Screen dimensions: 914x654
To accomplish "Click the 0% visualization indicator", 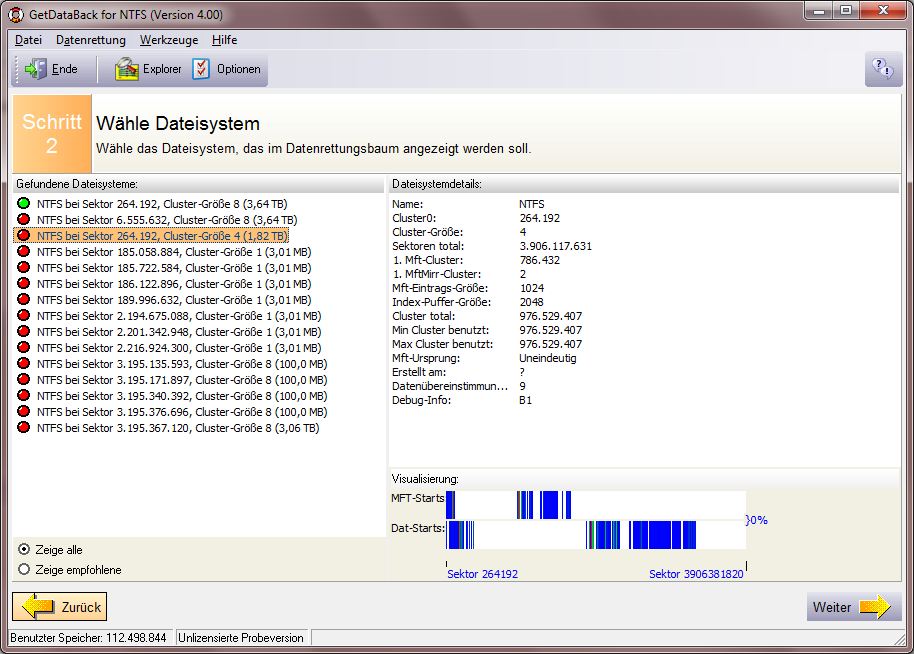I will 757,519.
